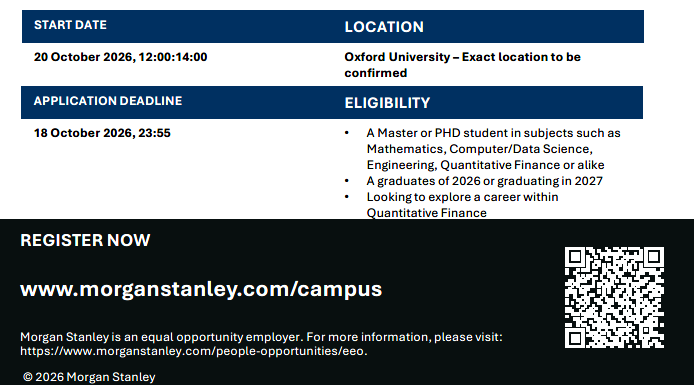Viewport: 694px width, 385px height.
Task: Click the top-left QR finder square
Action: (575, 257)
